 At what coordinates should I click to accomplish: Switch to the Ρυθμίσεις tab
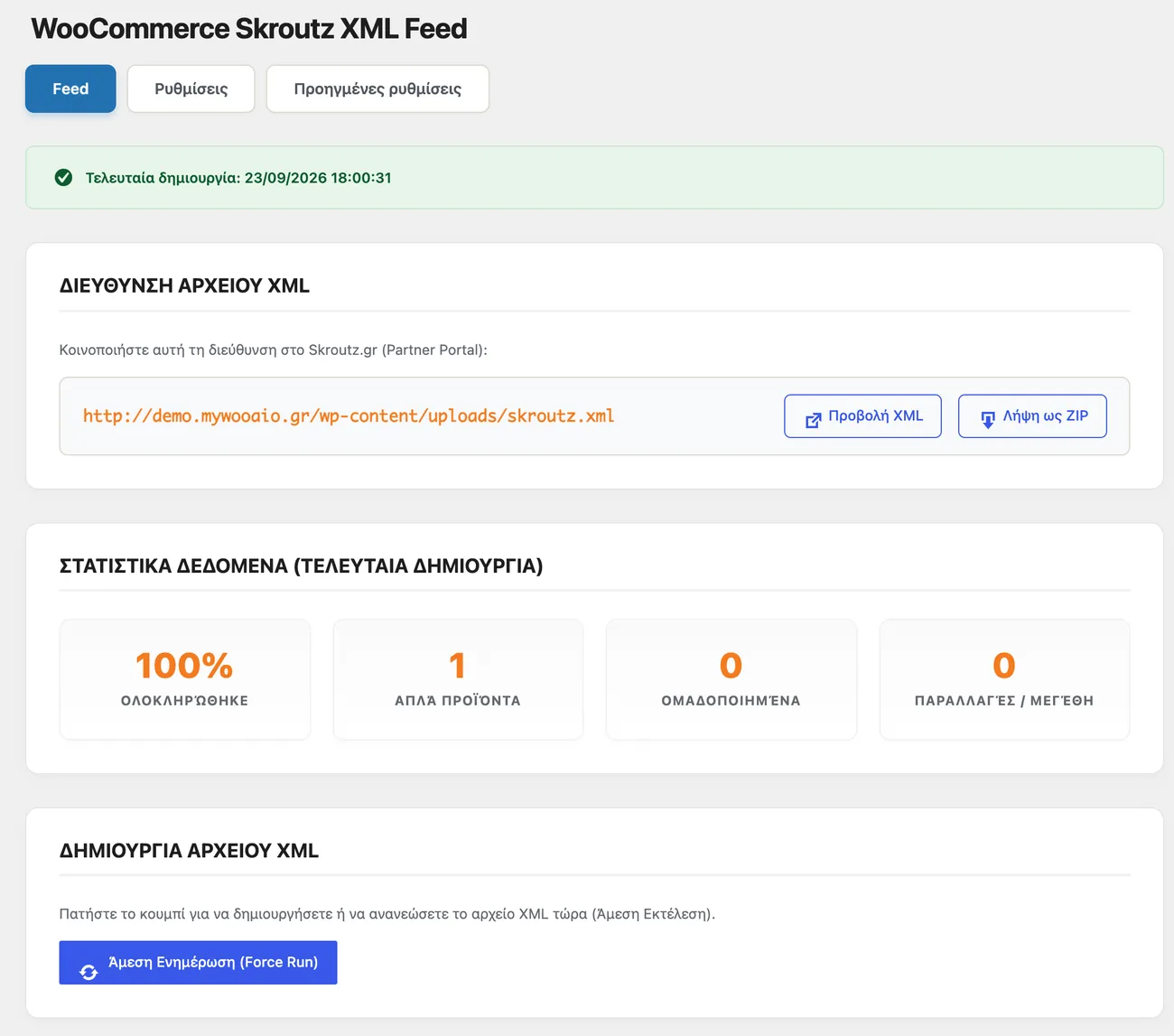pyautogui.click(x=191, y=89)
